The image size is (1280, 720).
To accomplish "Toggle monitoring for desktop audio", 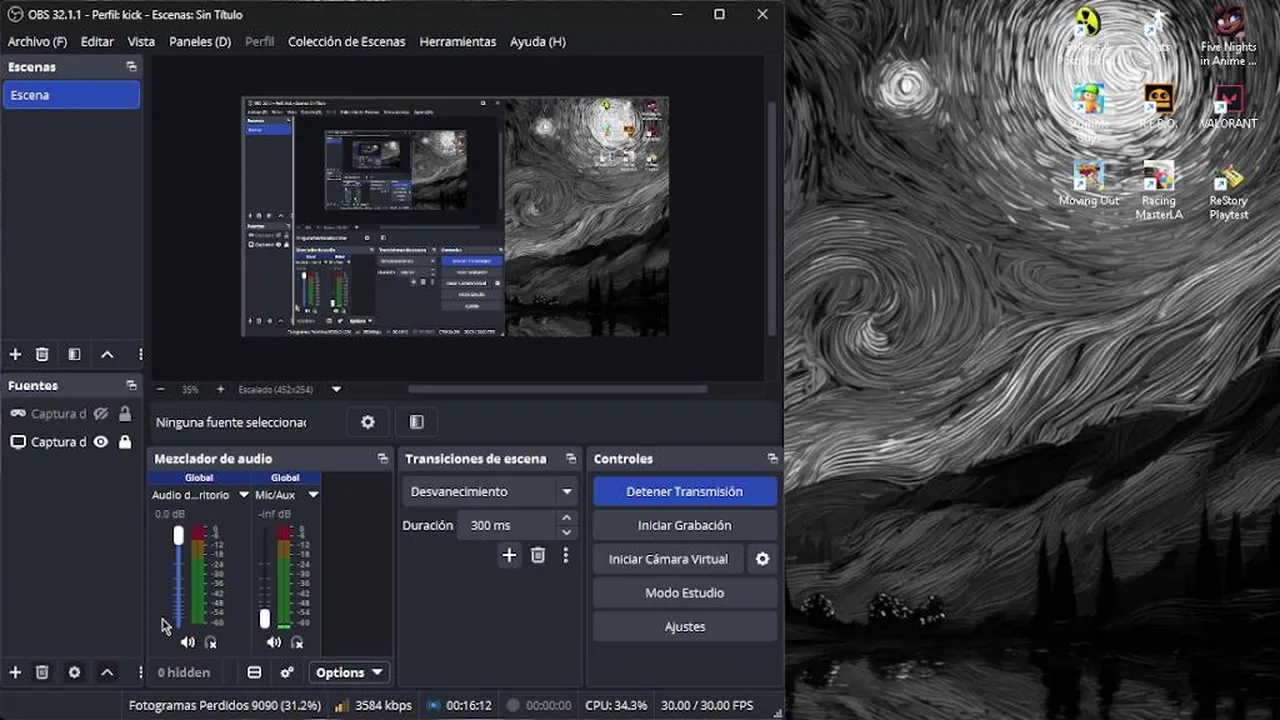I will tap(211, 642).
